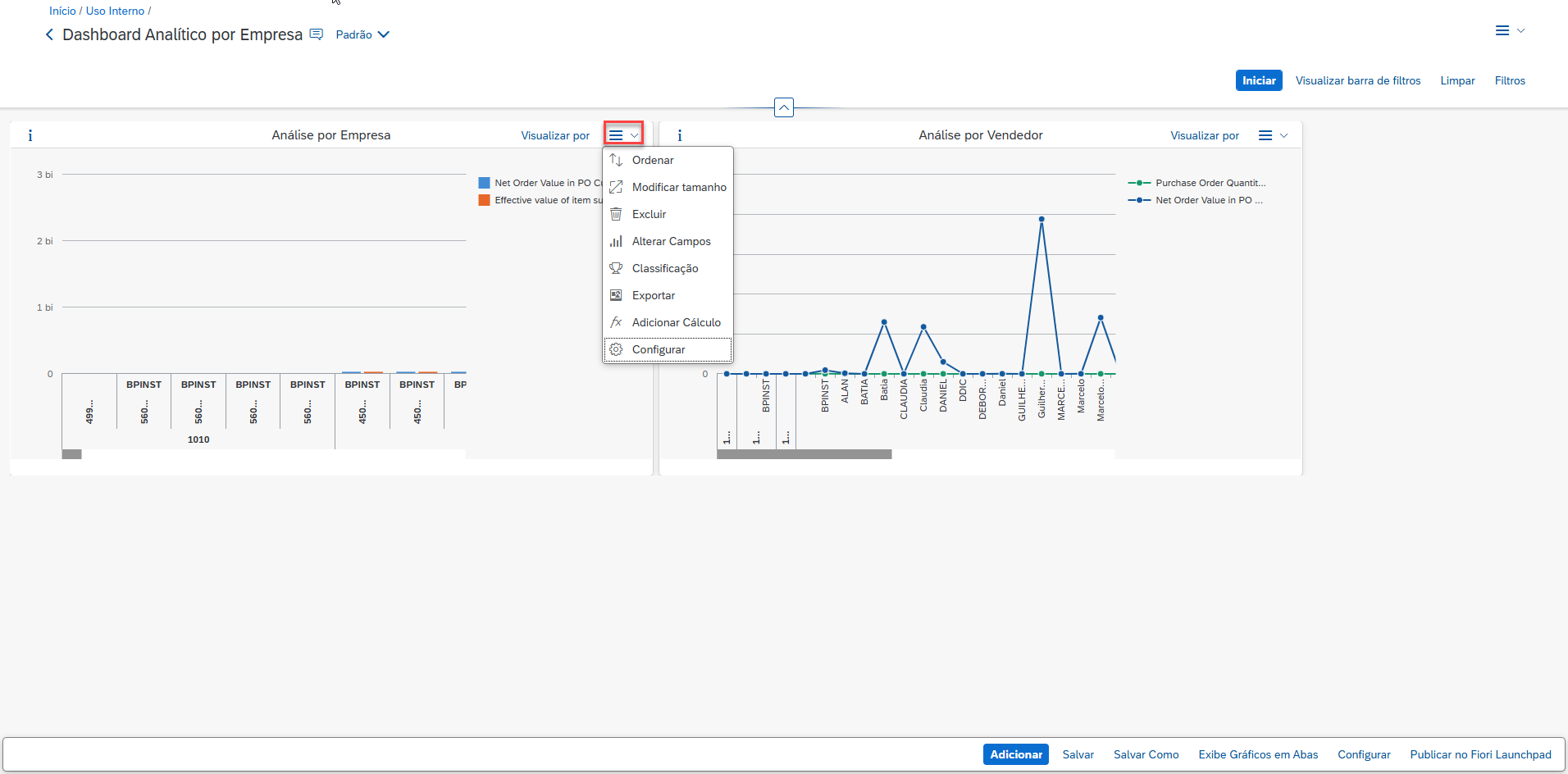Viewport: 1568px width, 774px height.
Task: Click the Exportar image icon
Action: point(616,295)
